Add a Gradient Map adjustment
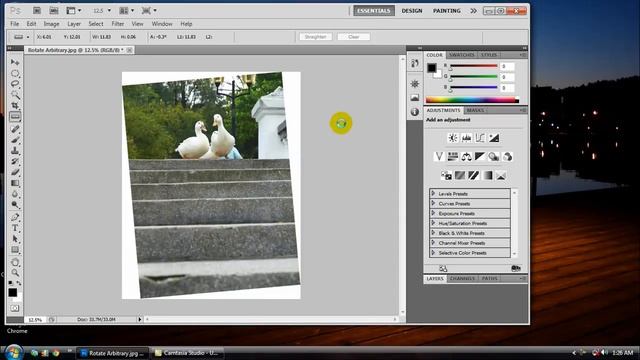640x360 pixels. (x=487, y=176)
